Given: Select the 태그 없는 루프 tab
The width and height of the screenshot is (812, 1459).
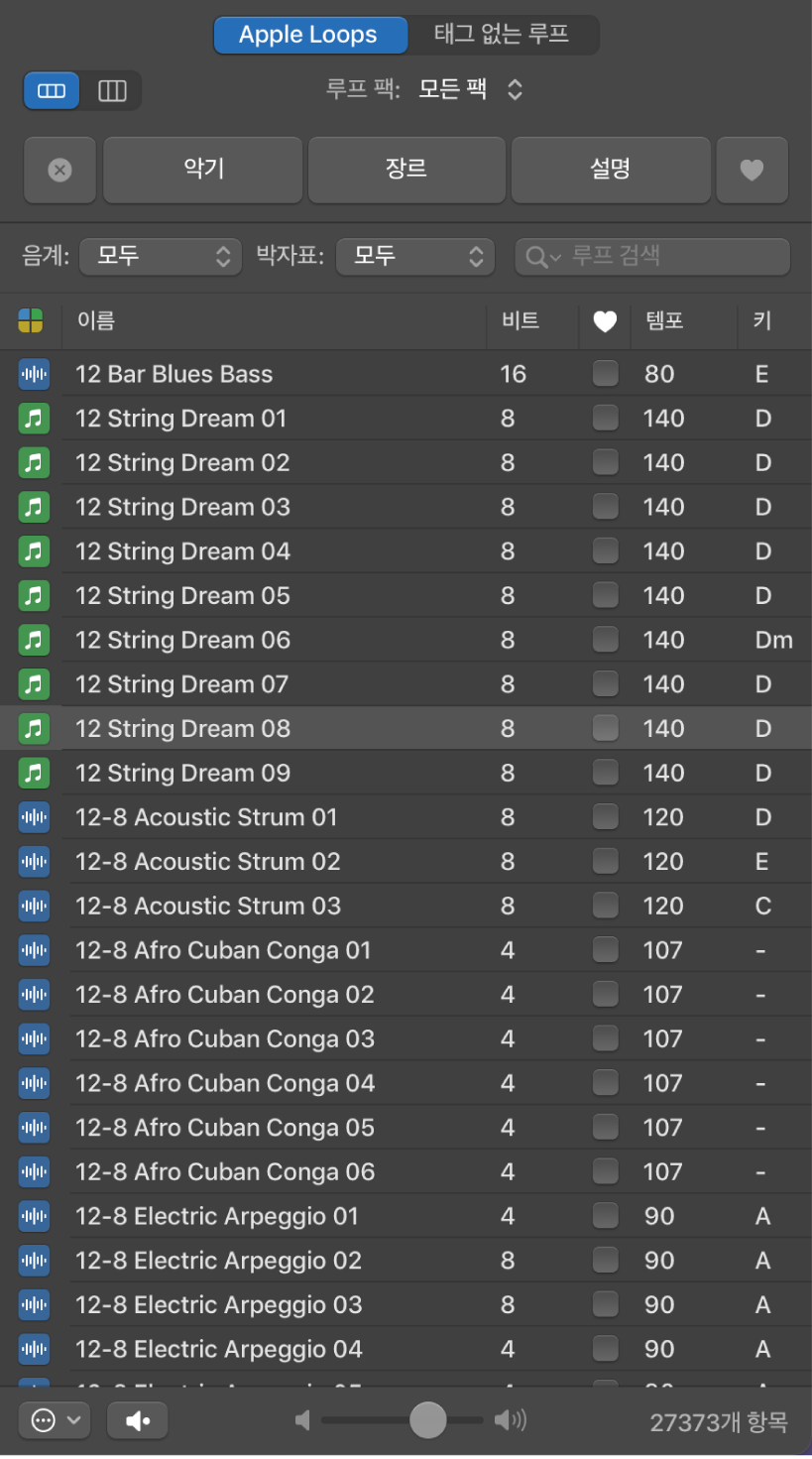Looking at the screenshot, I should pos(502,35).
